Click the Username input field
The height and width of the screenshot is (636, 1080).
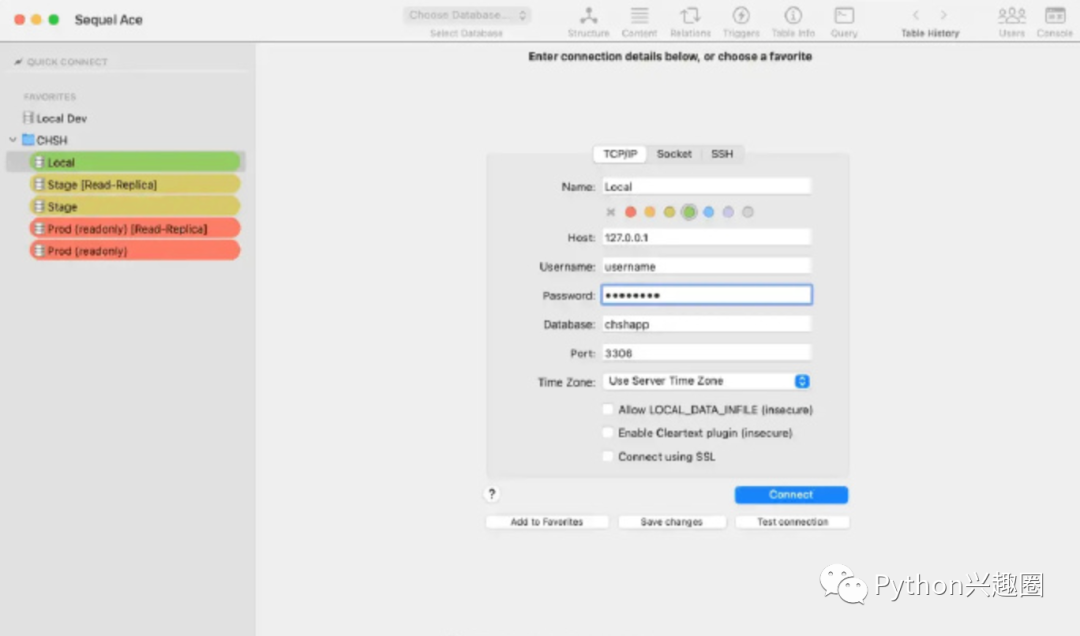click(707, 267)
